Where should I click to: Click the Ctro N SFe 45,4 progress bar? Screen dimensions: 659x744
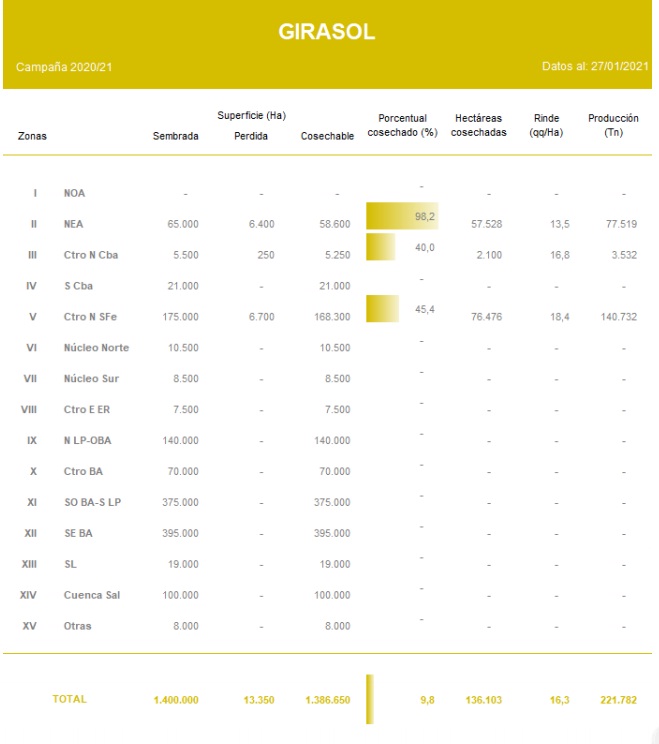(x=383, y=310)
